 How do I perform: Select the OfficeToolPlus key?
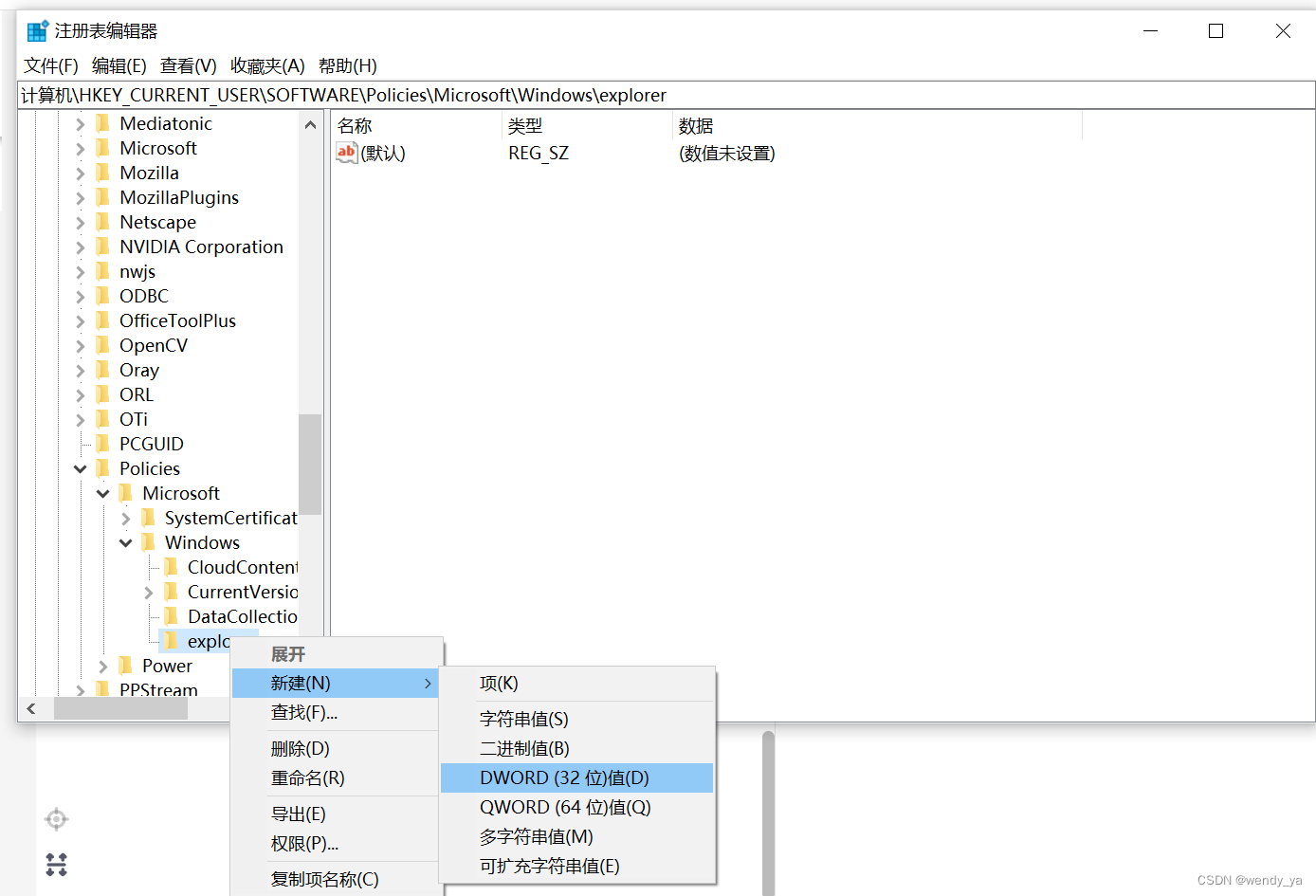coord(177,320)
